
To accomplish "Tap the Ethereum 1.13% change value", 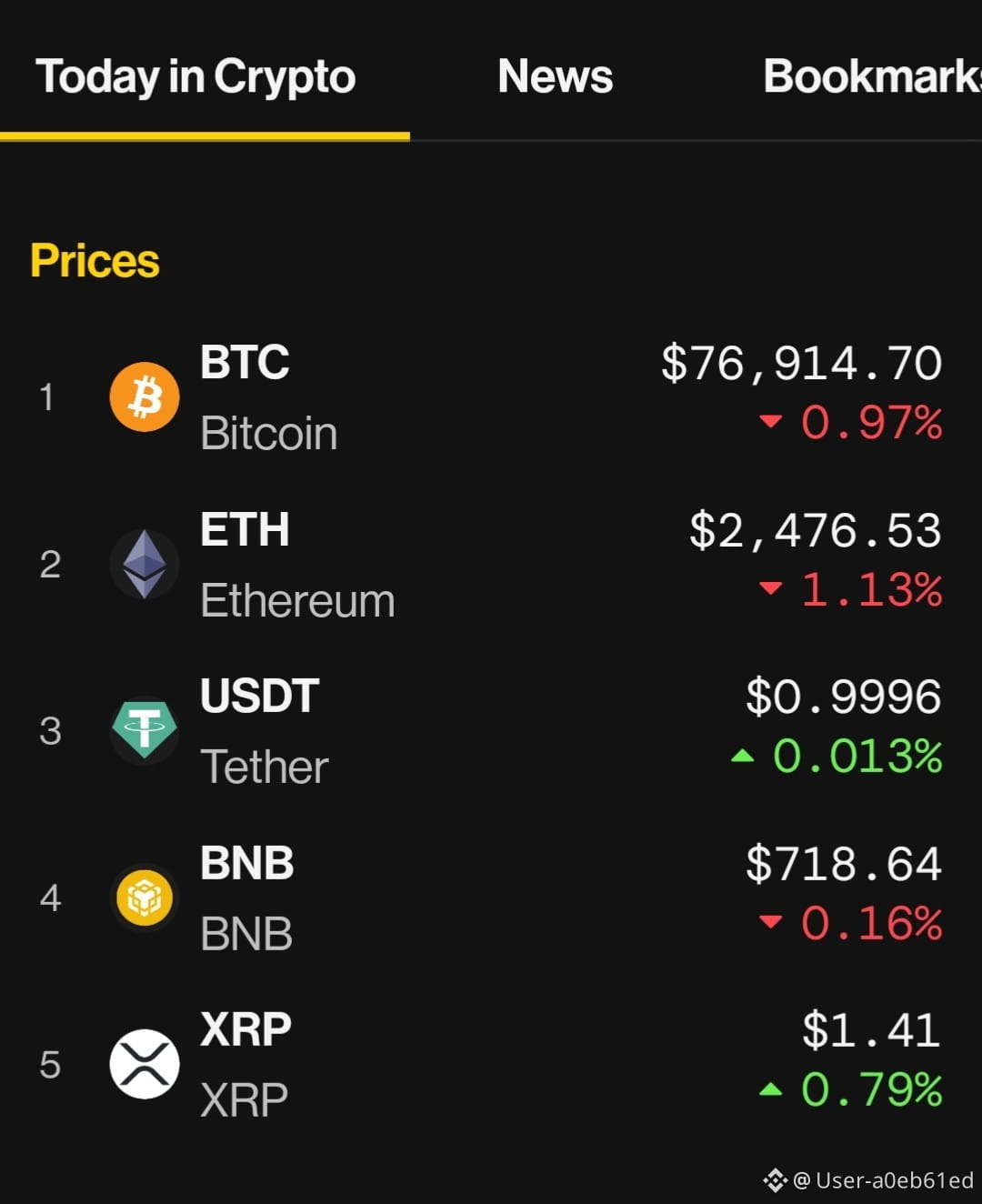I will pyautogui.click(x=871, y=590).
